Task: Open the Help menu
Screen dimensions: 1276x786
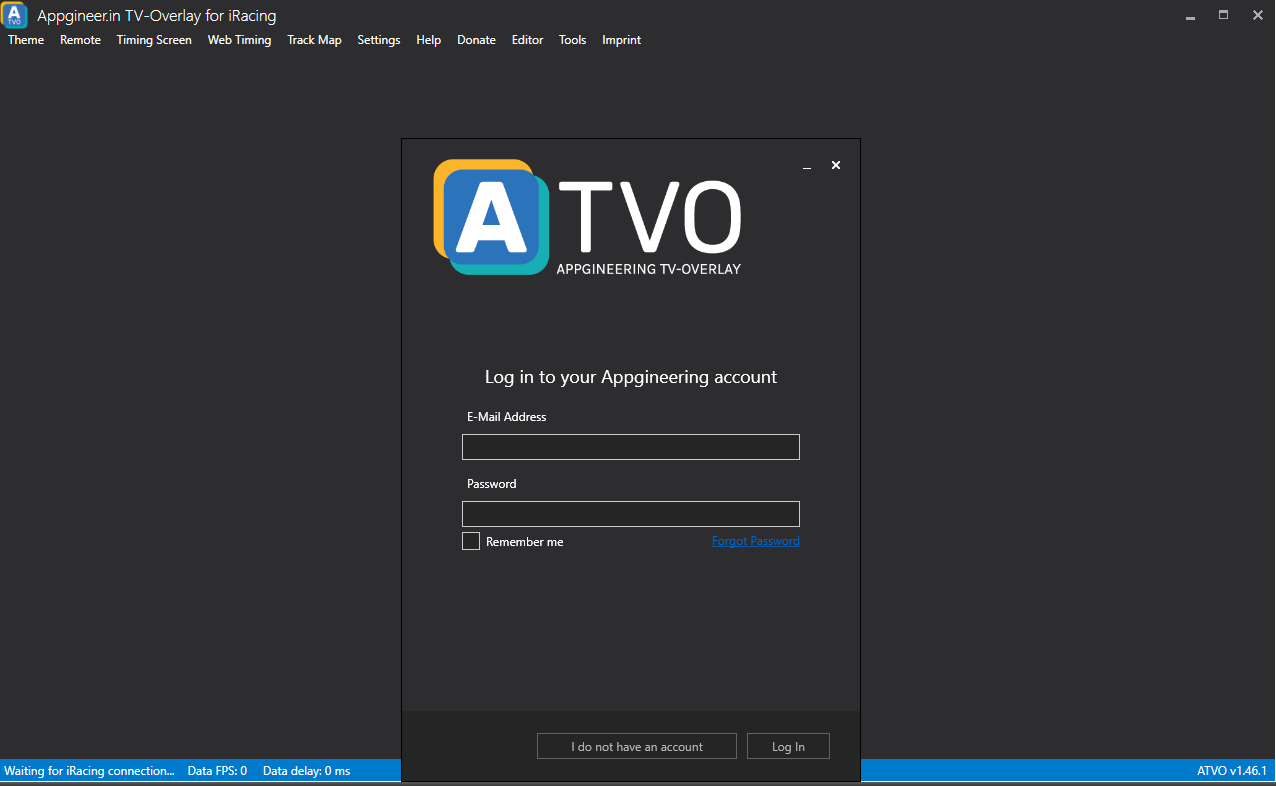Action: tap(428, 40)
